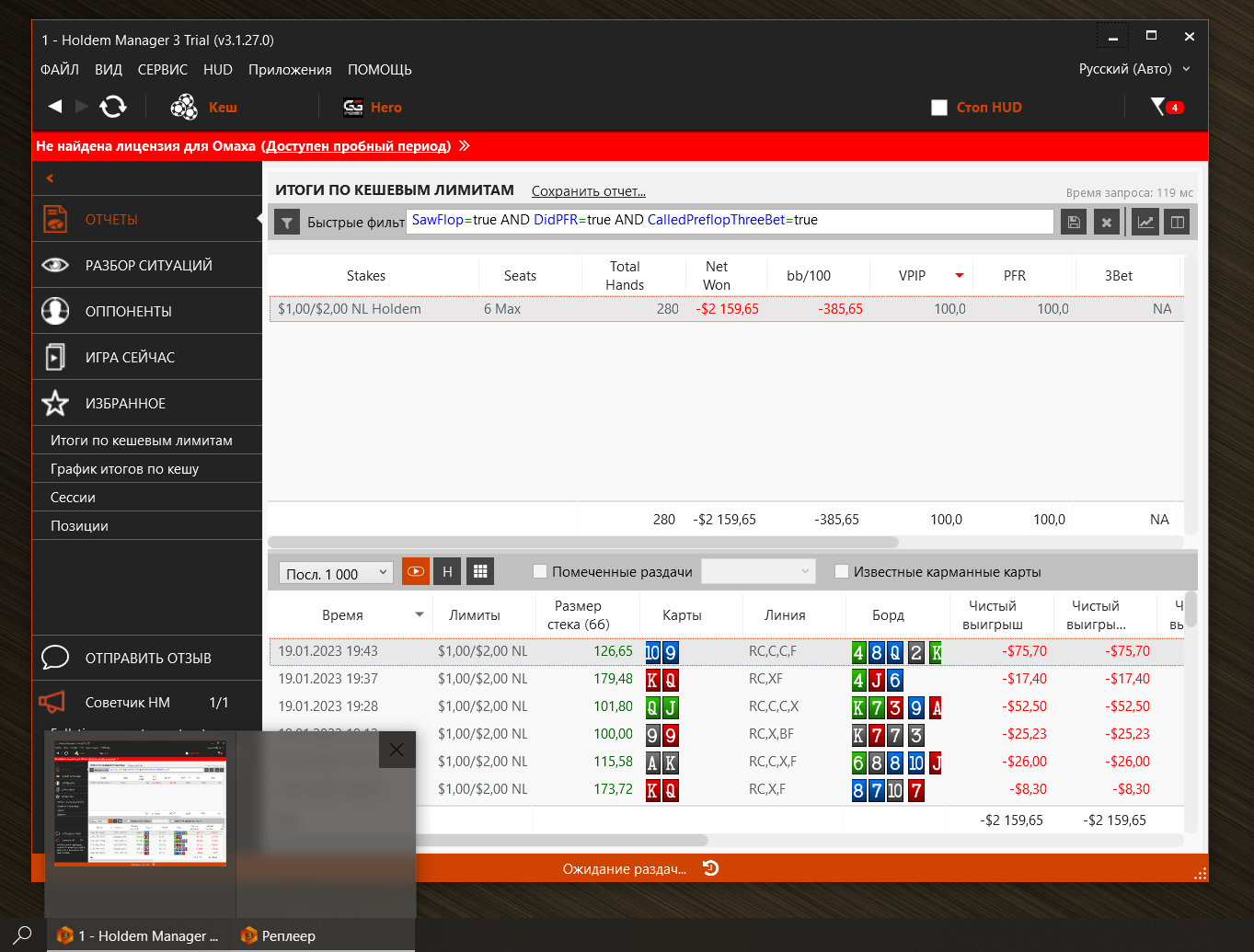Open the ВИД menu
Viewport: 1254px width, 952px height.
click(109, 70)
